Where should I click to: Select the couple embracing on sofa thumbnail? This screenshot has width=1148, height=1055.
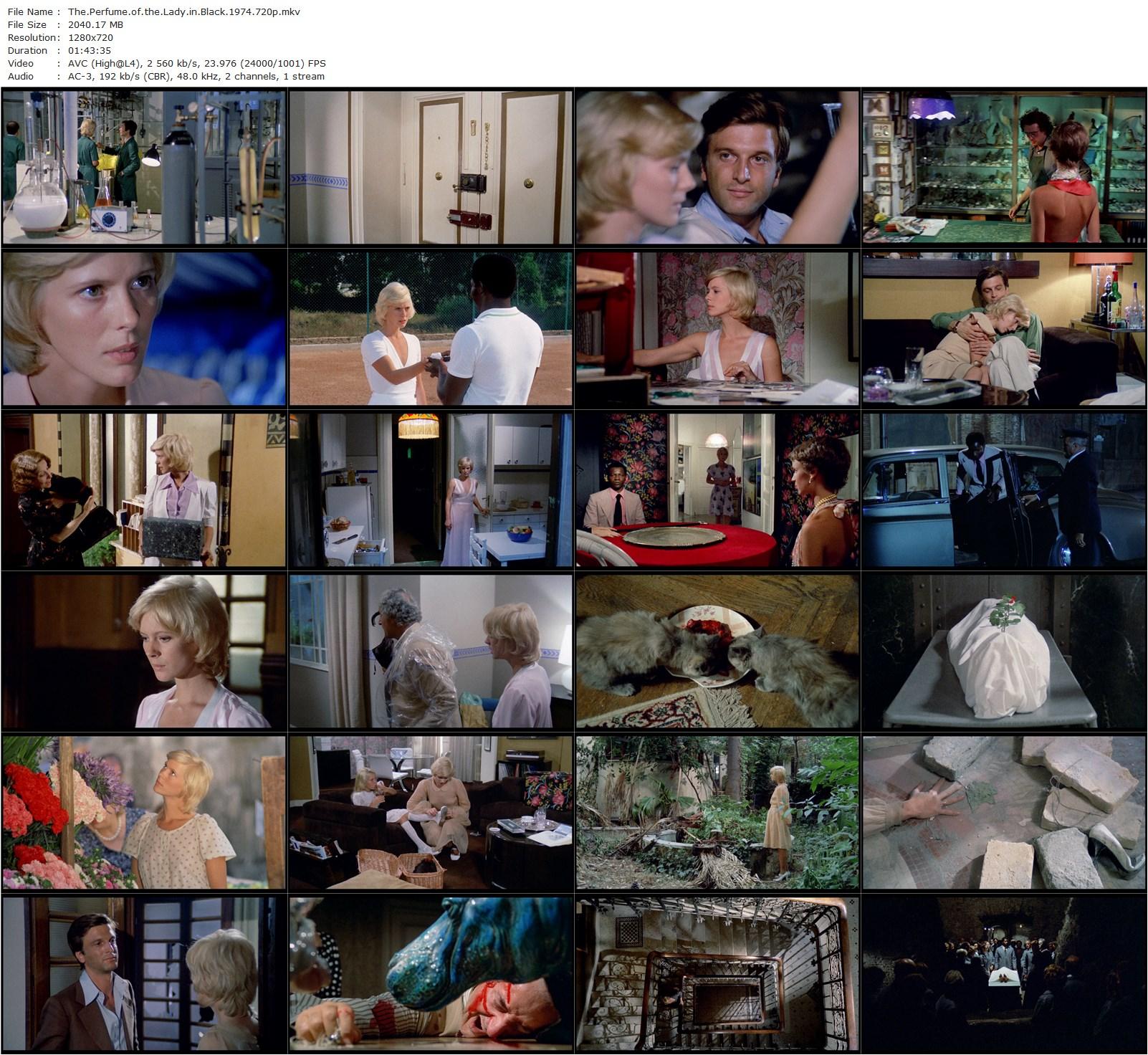(1003, 328)
